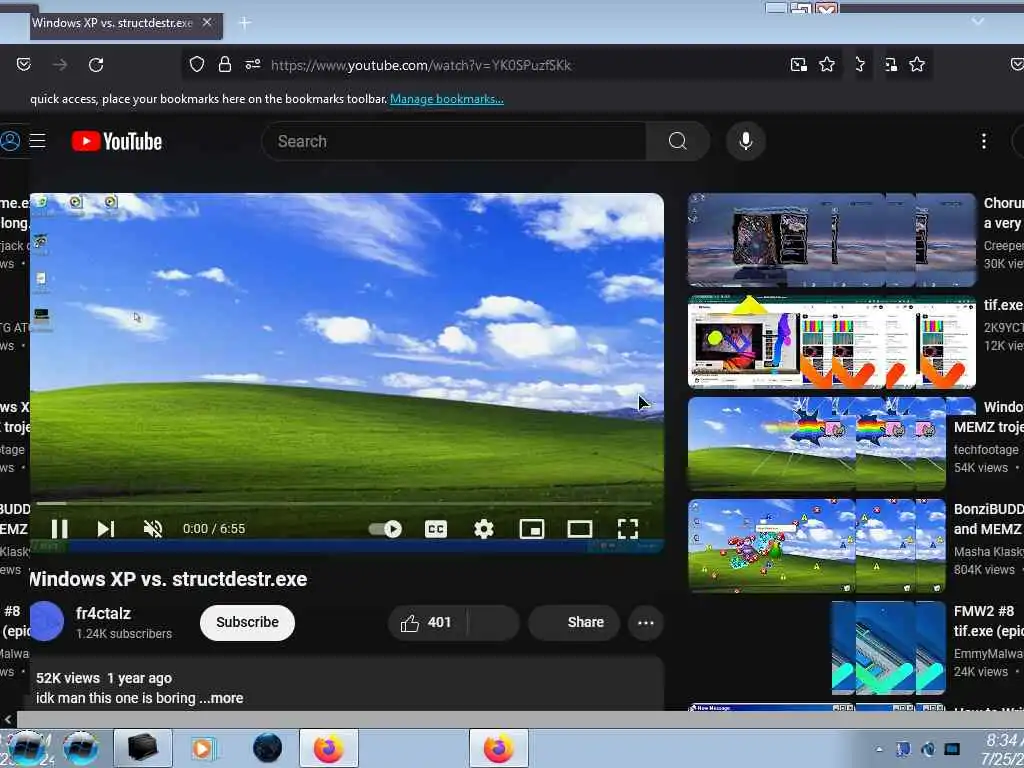Bookmark this page with star icon
The height and width of the screenshot is (768, 1024).
coord(827,65)
